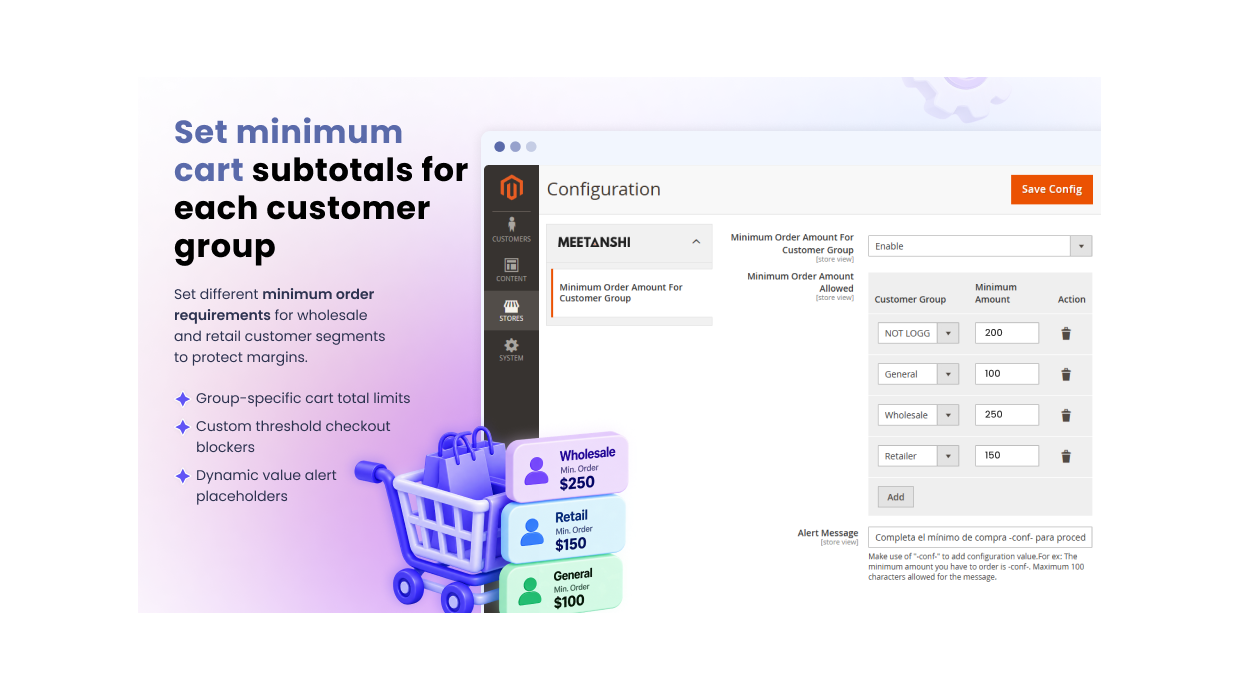Click 'Custom threshold checkout blockers' text

pyautogui.click(x=293, y=437)
